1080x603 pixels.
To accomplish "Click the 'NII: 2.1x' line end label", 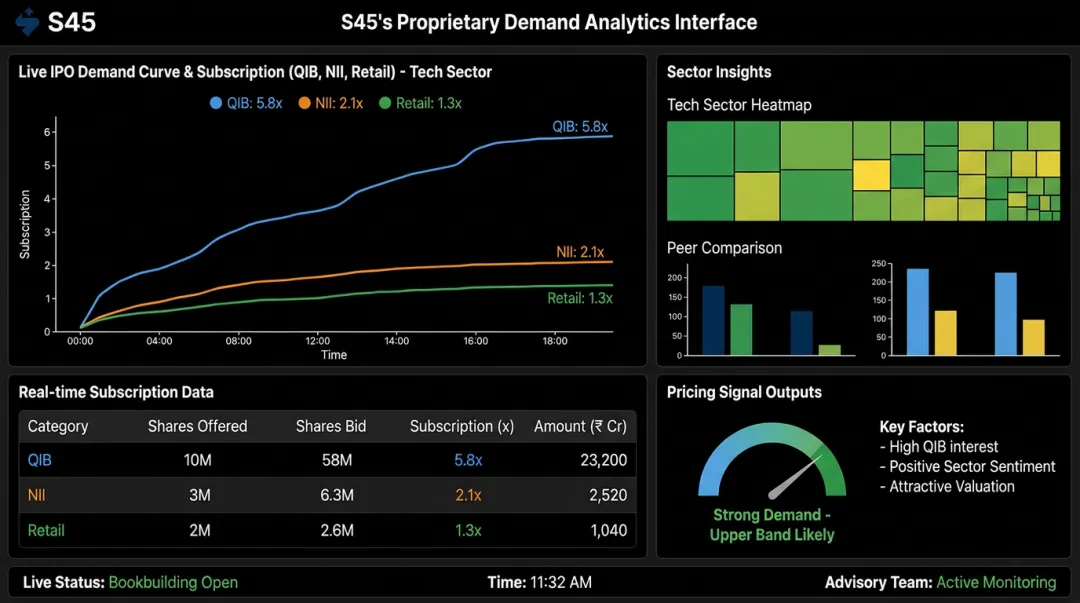I will (x=580, y=252).
